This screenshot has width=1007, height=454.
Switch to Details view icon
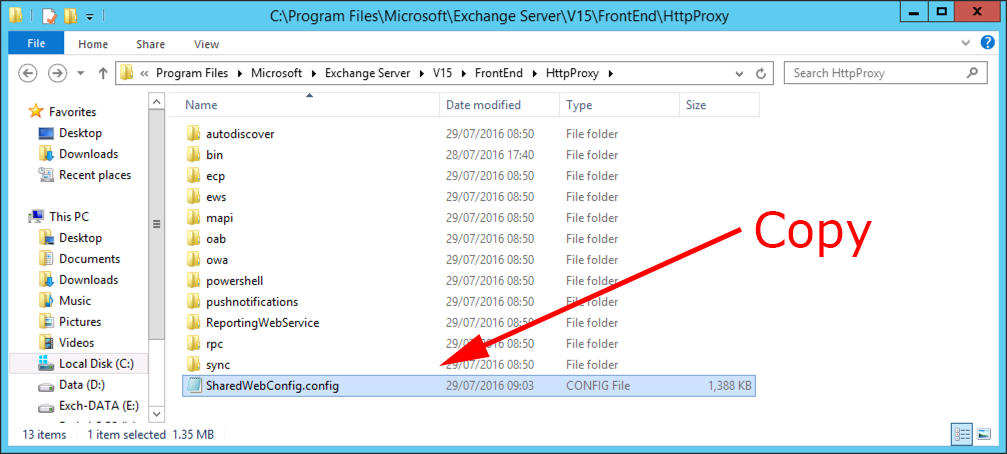pos(963,434)
